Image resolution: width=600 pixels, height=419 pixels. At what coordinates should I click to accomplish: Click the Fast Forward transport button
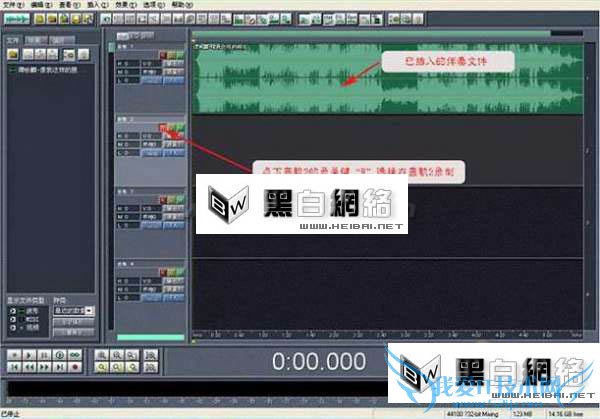click(x=44, y=367)
